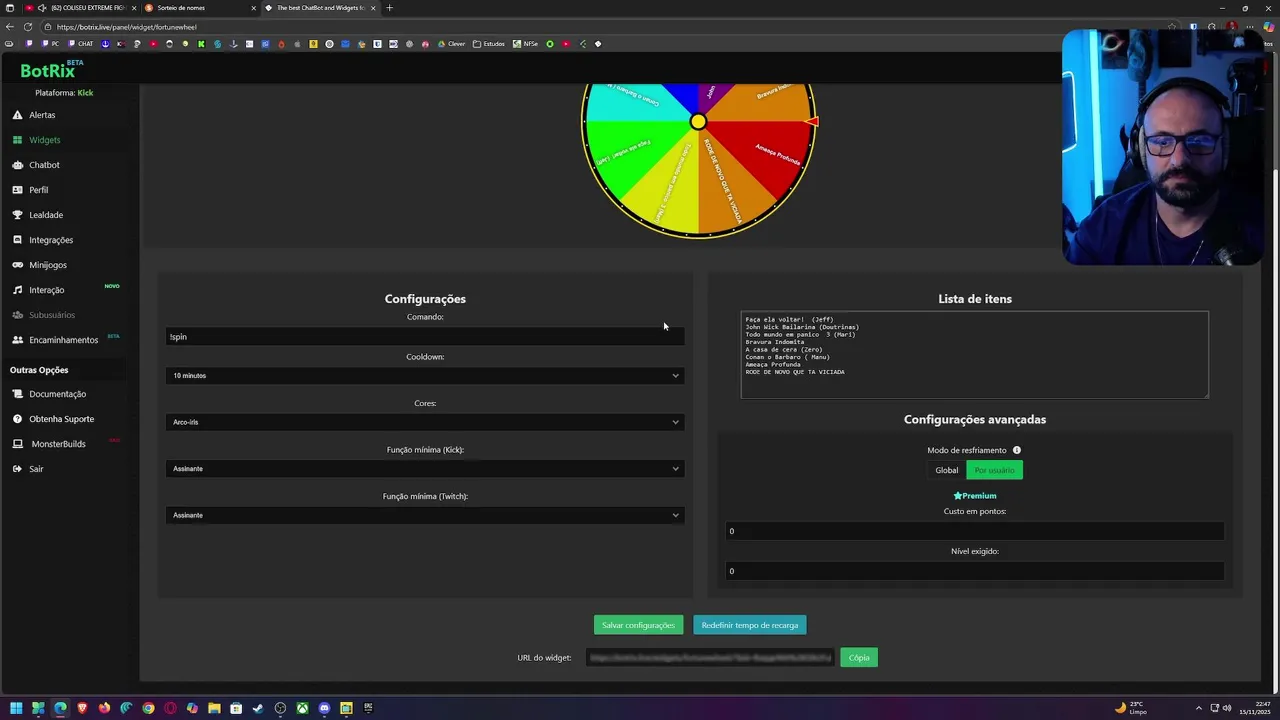Image resolution: width=1280 pixels, height=720 pixels.
Task: Open Obtenha Suporte link
Action: 62,419
